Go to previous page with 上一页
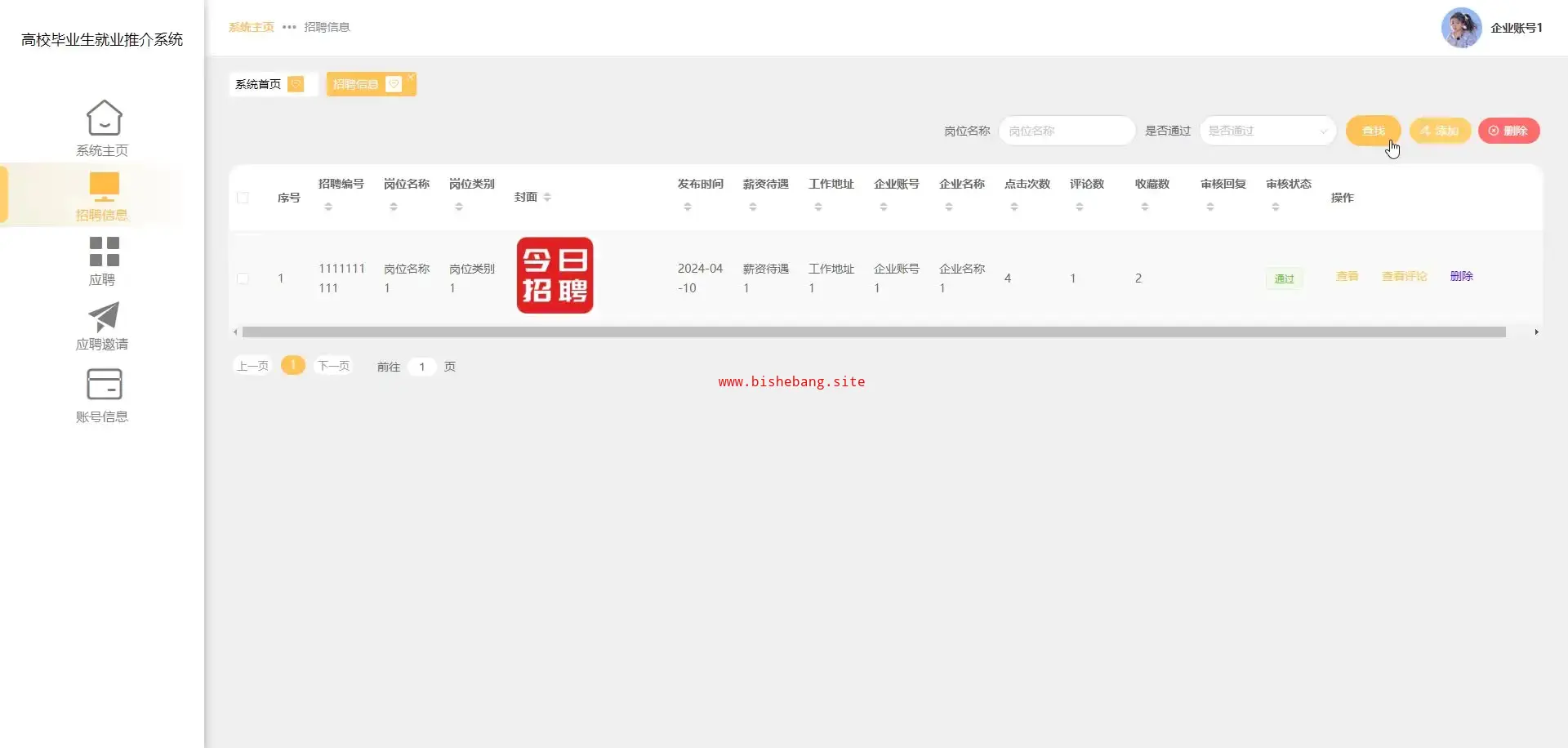The width and height of the screenshot is (1568, 748). tap(252, 366)
